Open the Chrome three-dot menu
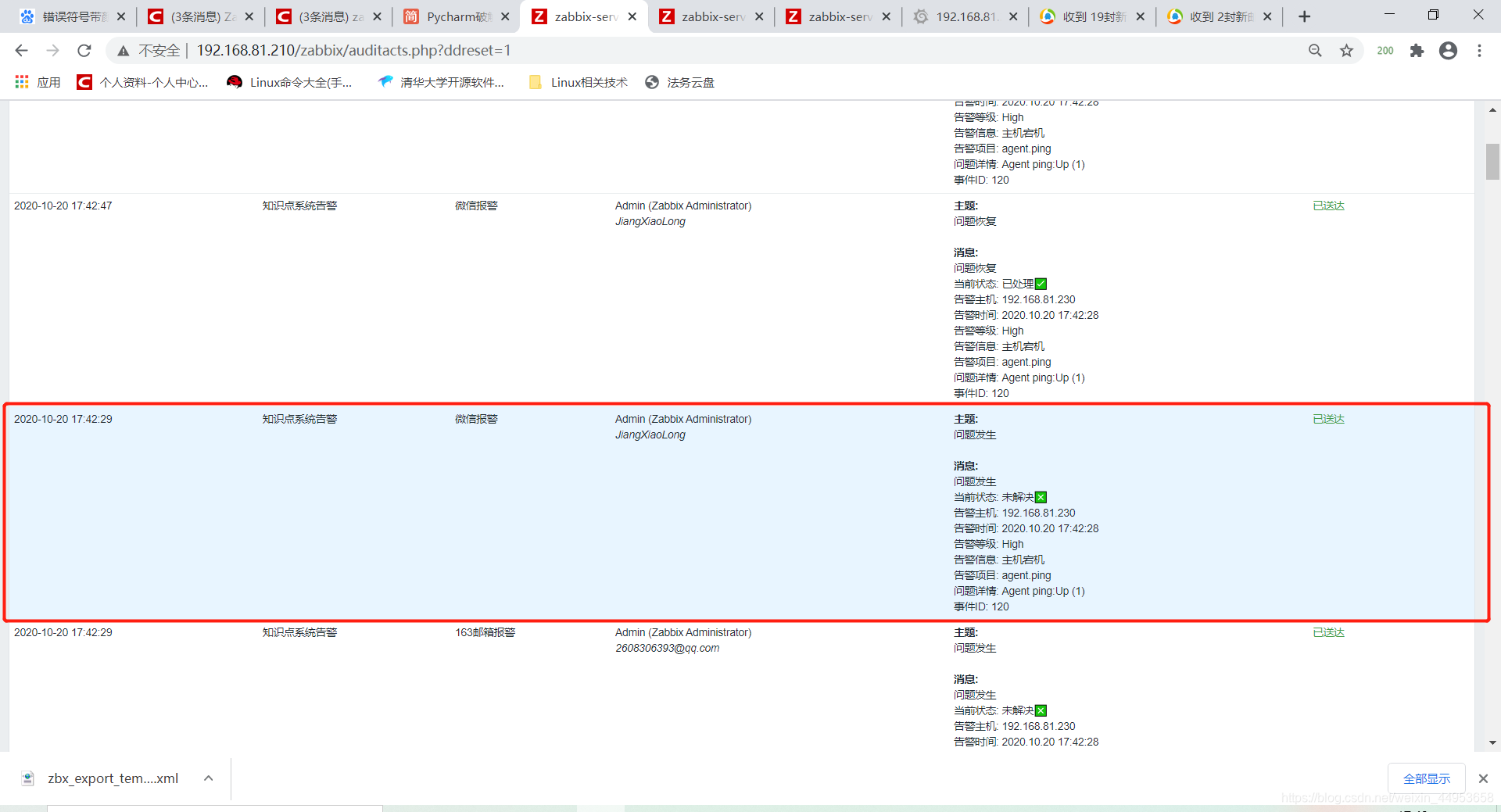1501x812 pixels. [1479, 50]
